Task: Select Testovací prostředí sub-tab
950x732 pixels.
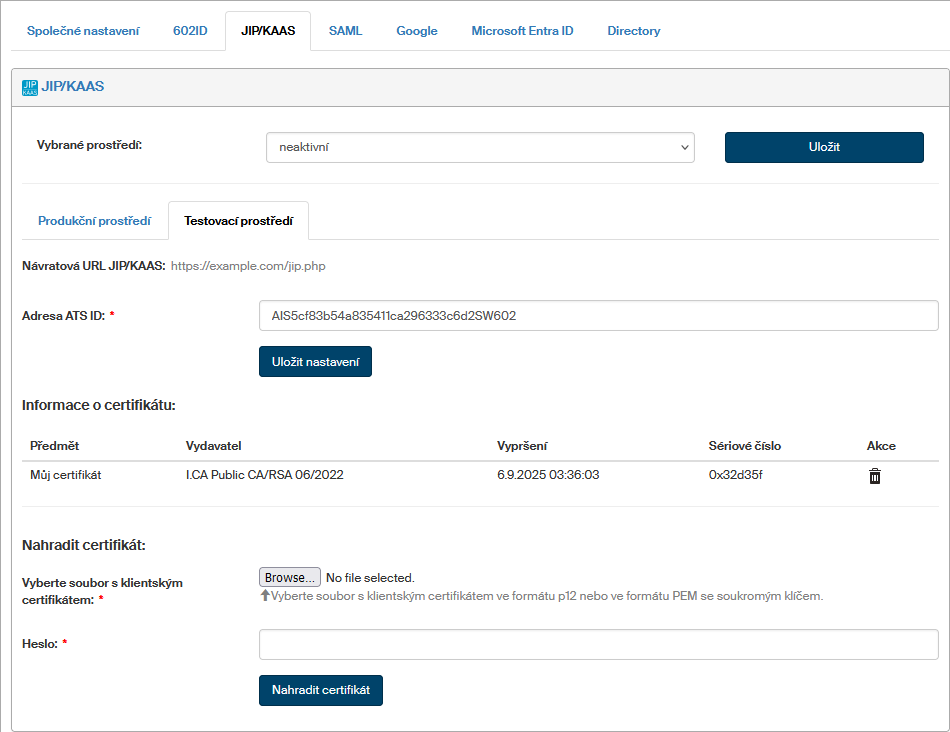Action: 238,221
